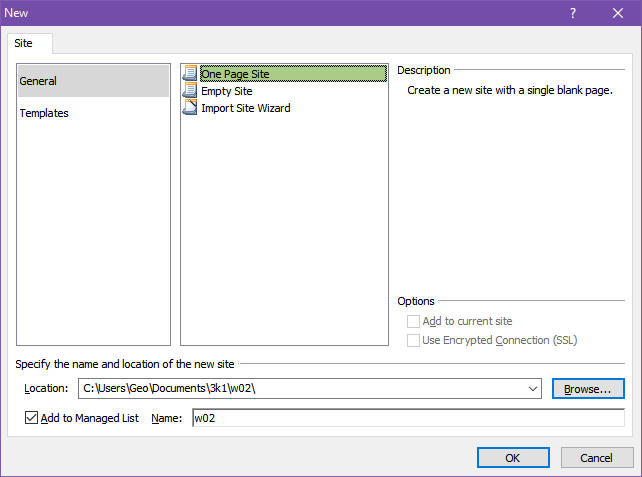Click the Empty Site icon
Image resolution: width=642 pixels, height=477 pixels.
pyautogui.click(x=190, y=90)
